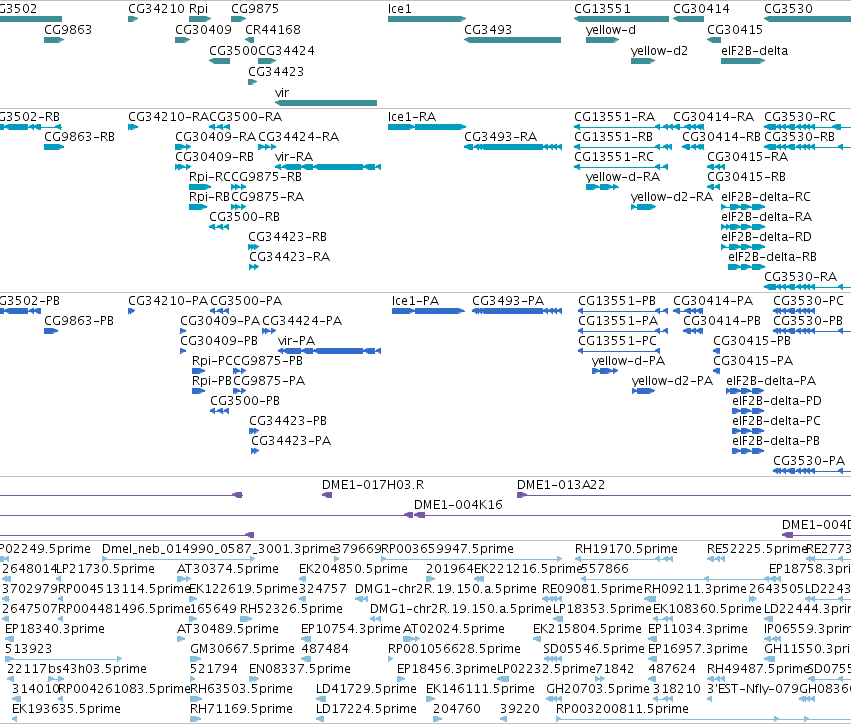Select the CG34423 gene label

[276, 72]
